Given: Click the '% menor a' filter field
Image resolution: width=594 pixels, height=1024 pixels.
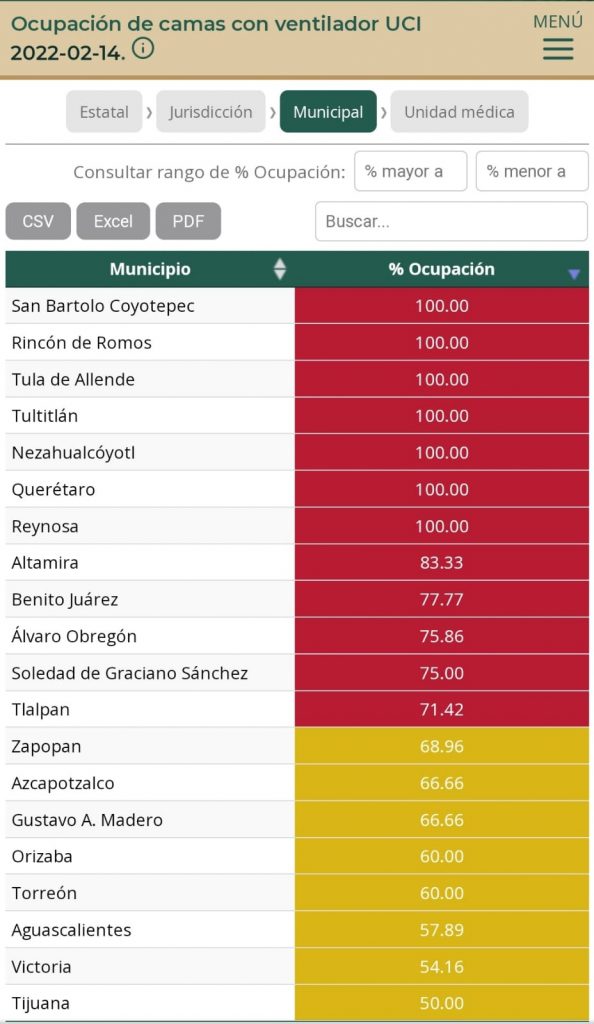Looking at the screenshot, I should [533, 171].
